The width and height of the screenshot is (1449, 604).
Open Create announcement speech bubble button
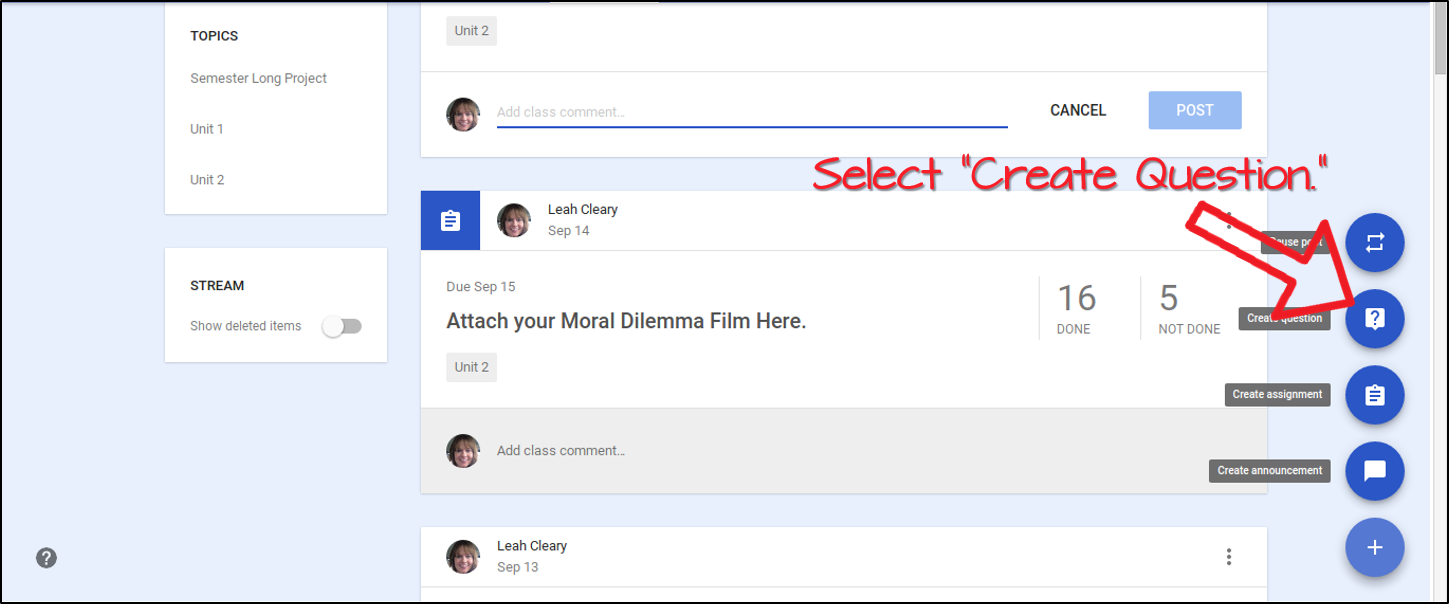[1374, 471]
